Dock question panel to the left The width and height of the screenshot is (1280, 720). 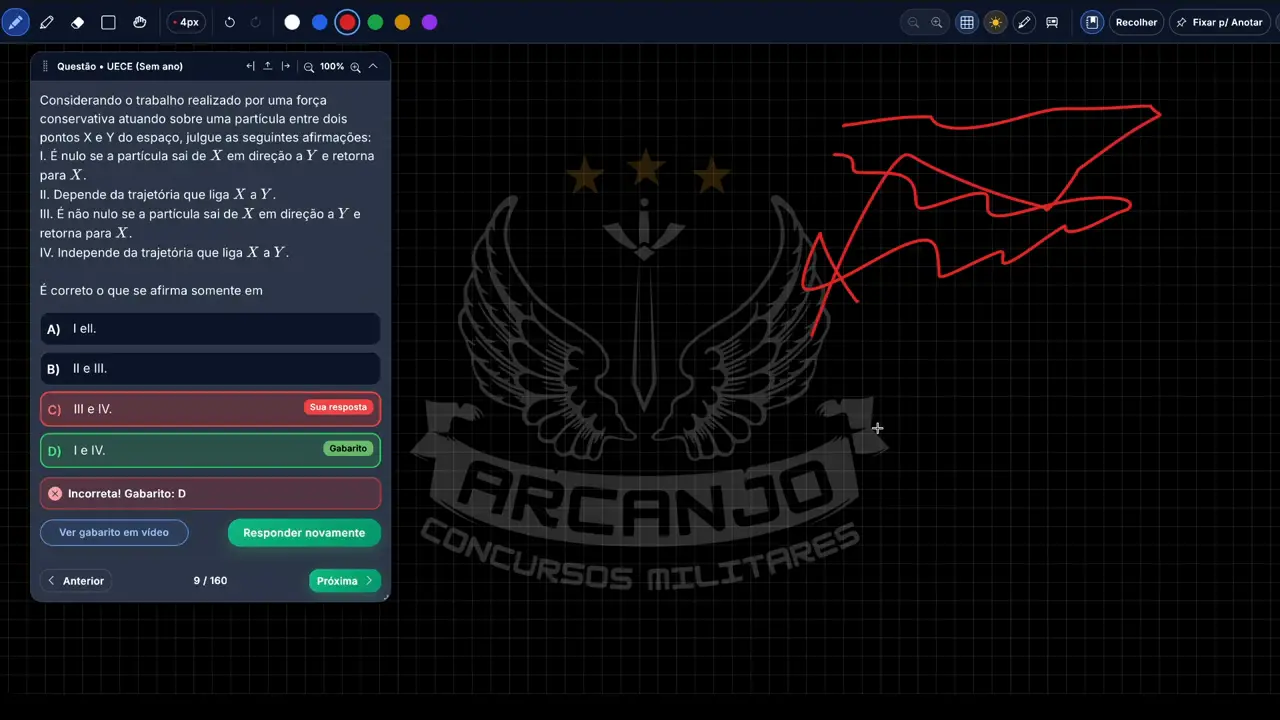point(251,67)
